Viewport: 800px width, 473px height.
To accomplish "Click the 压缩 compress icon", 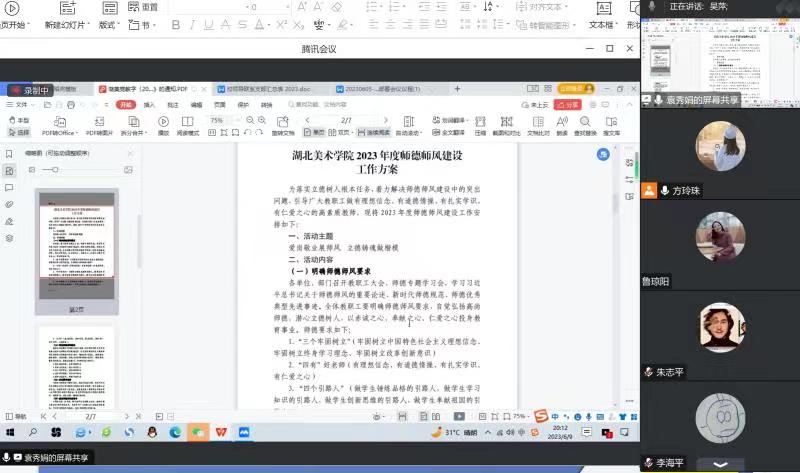I will point(480,123).
